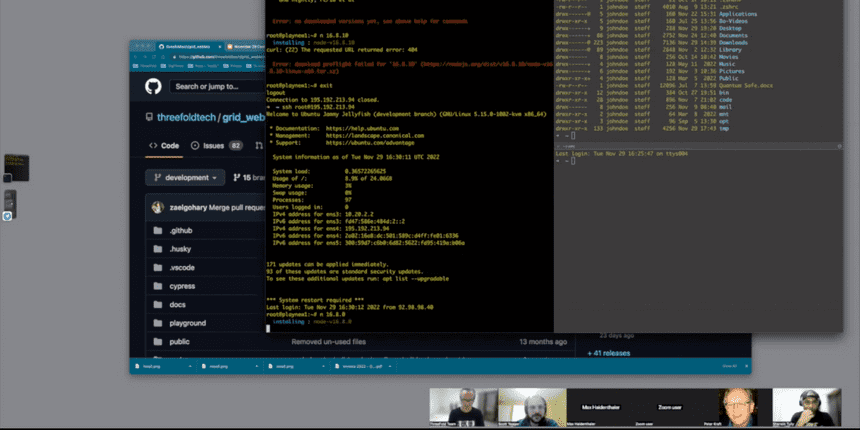Open the downloaded pdf in download bar
Viewport: 860px width, 430px height.
coord(357,366)
